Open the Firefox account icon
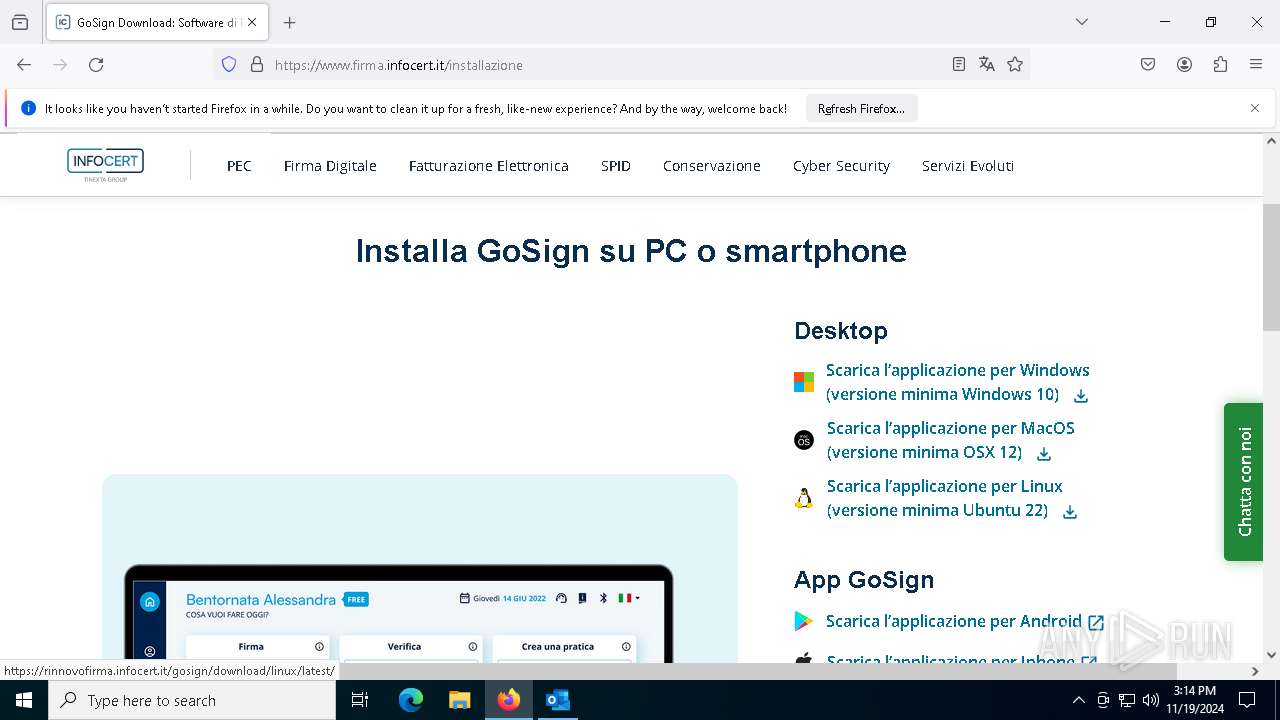The image size is (1280, 720). point(1184,64)
